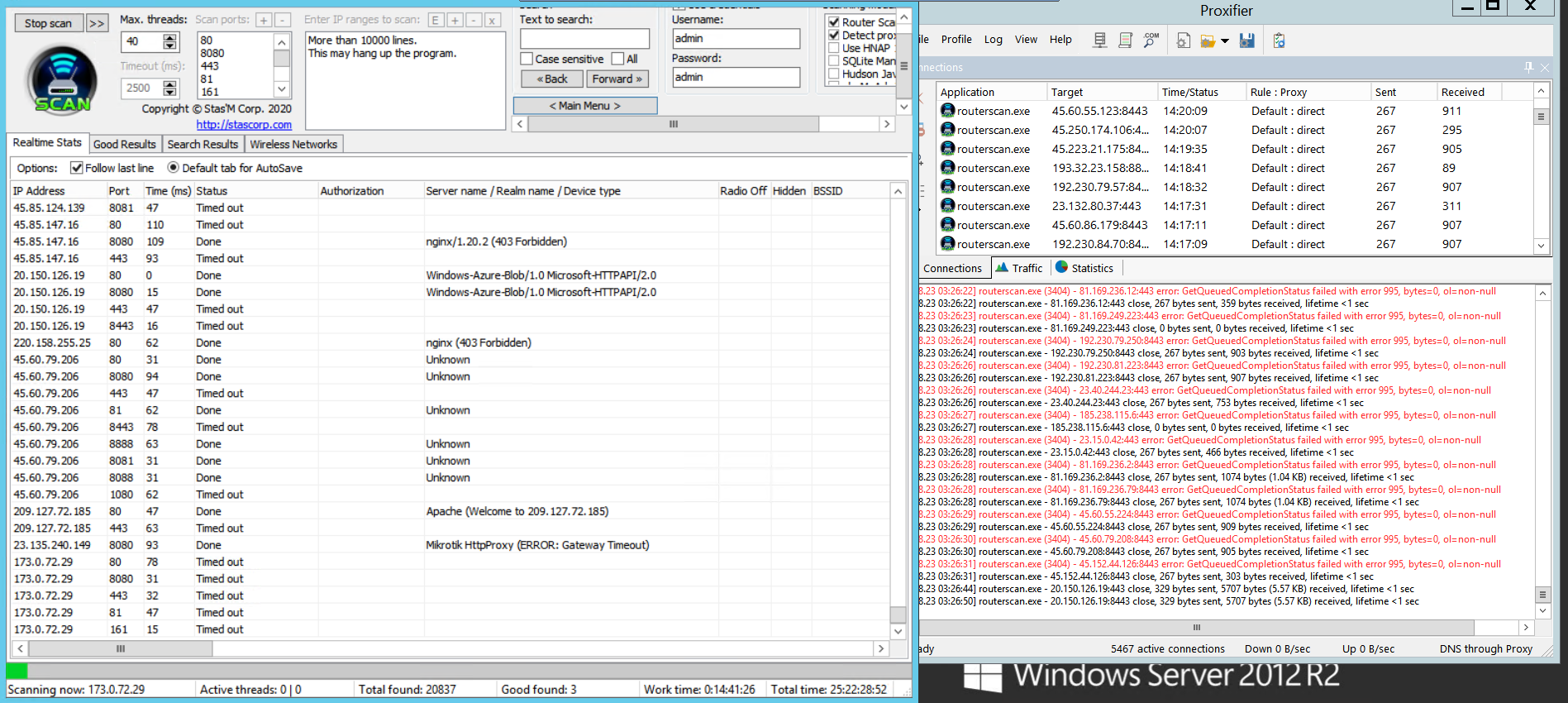This screenshot has height=703, width=1568.
Task: Click the top panel horizontal scrollbar thumb
Action: pyautogui.click(x=674, y=124)
